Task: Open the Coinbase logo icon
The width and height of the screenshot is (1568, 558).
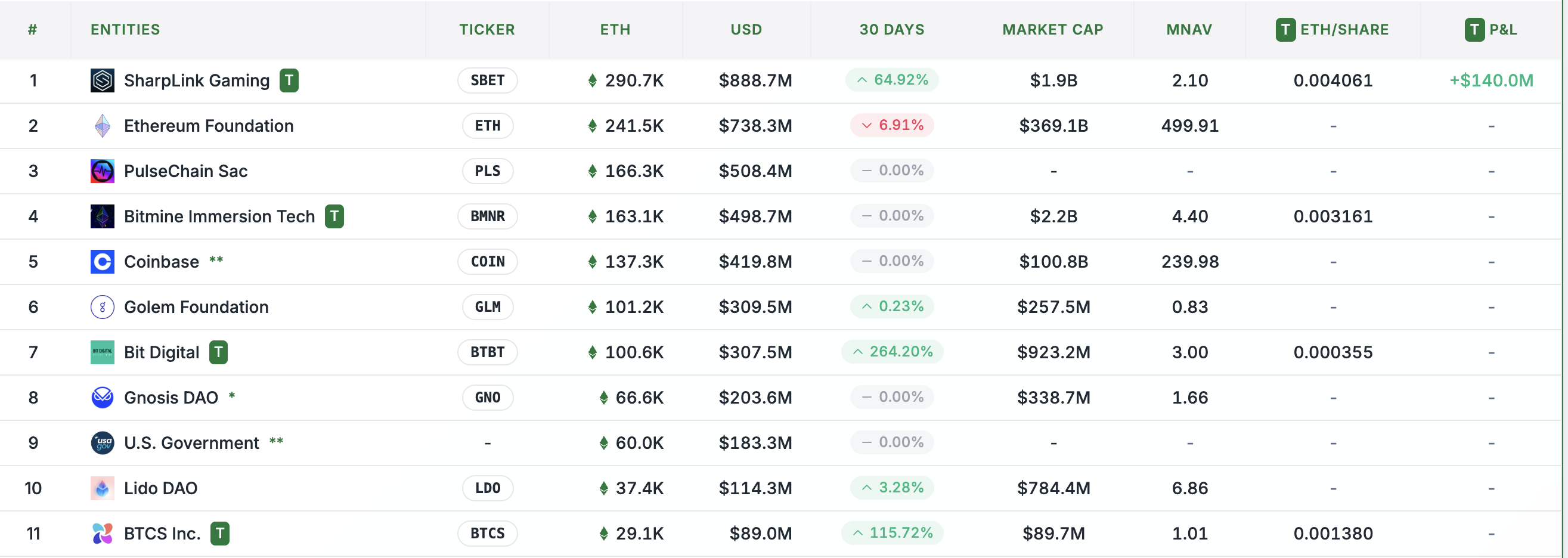Action: pyautogui.click(x=103, y=262)
